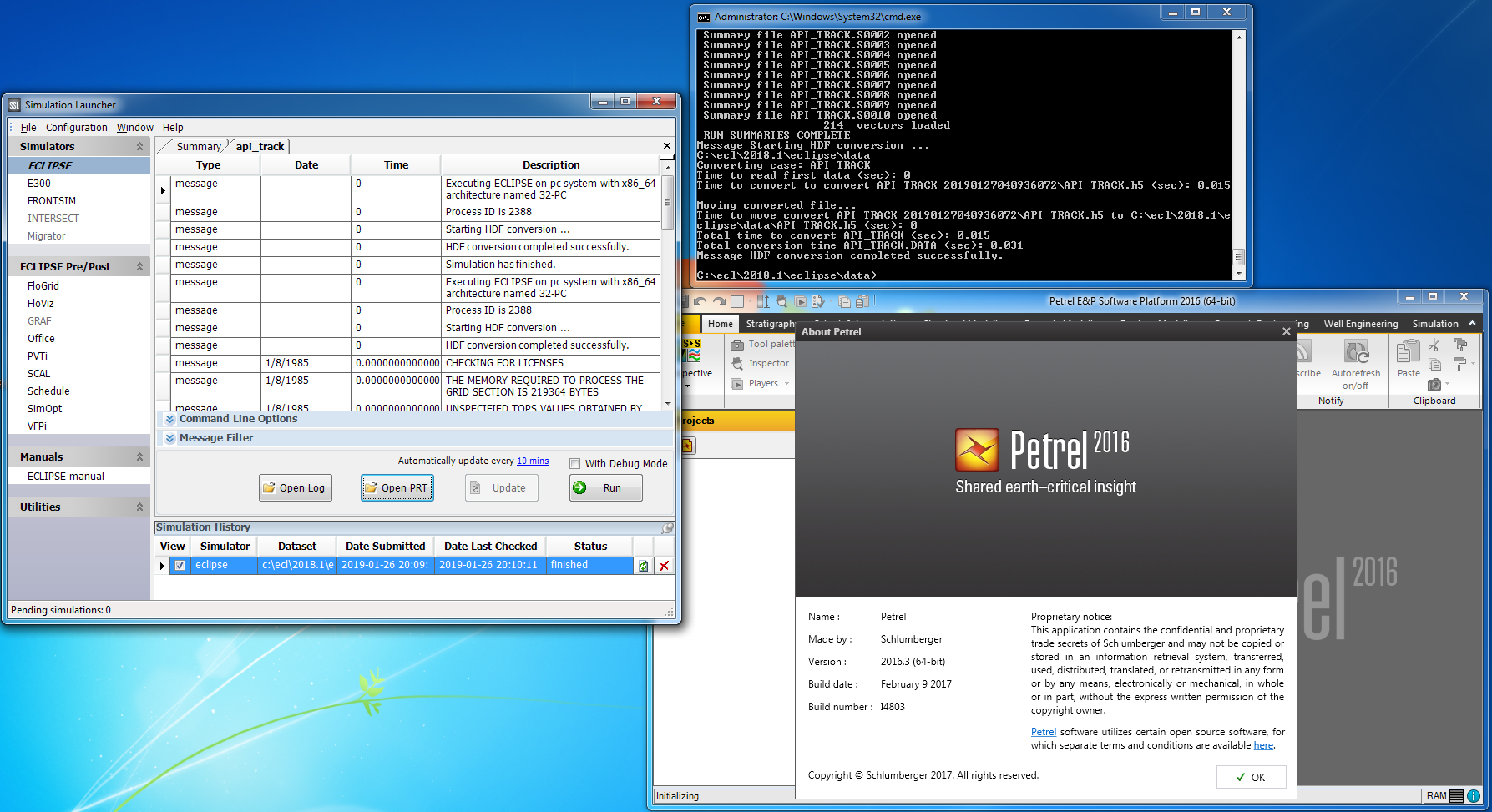Click the Open Log button
This screenshot has height=812, width=1492.
click(x=296, y=488)
